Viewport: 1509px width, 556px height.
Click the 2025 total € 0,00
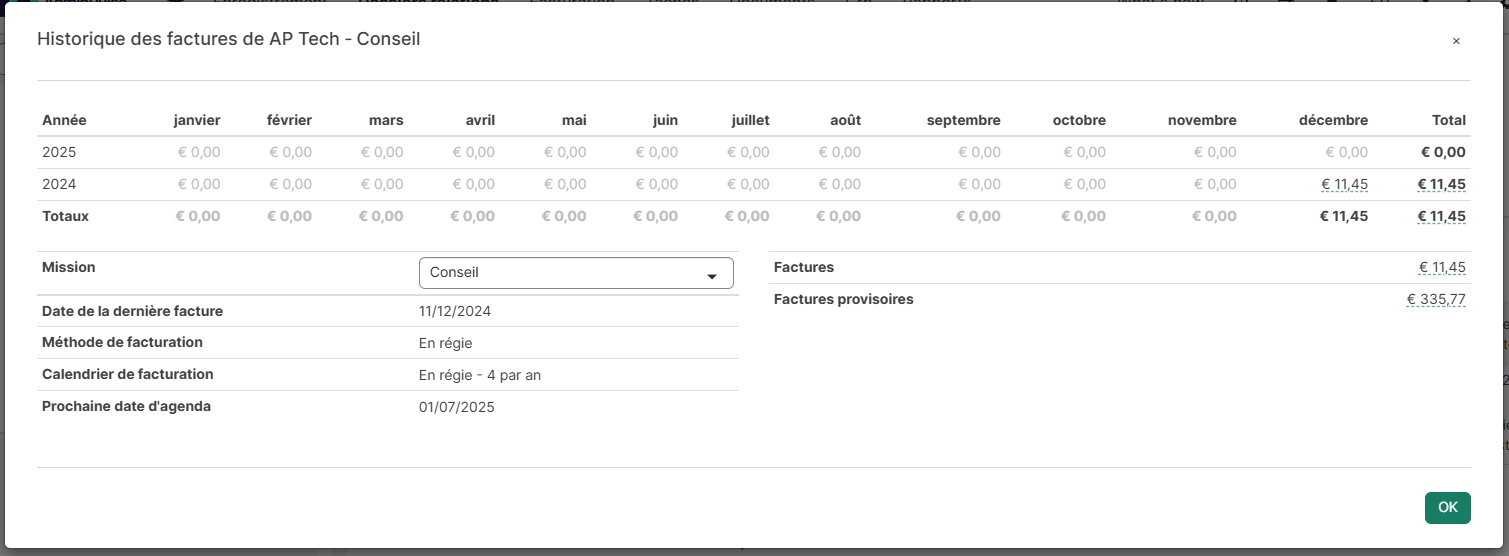(1443, 152)
